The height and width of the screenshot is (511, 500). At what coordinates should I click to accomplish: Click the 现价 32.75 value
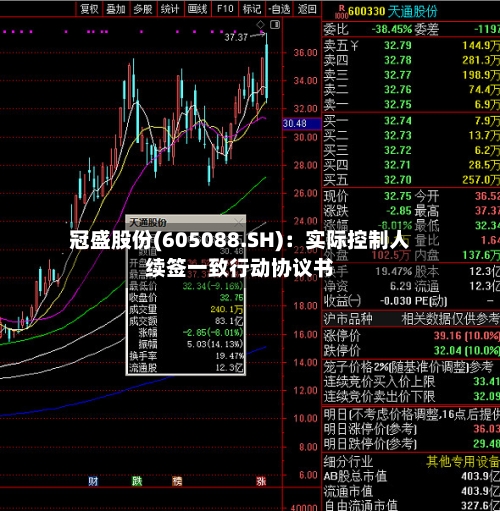coord(398,196)
